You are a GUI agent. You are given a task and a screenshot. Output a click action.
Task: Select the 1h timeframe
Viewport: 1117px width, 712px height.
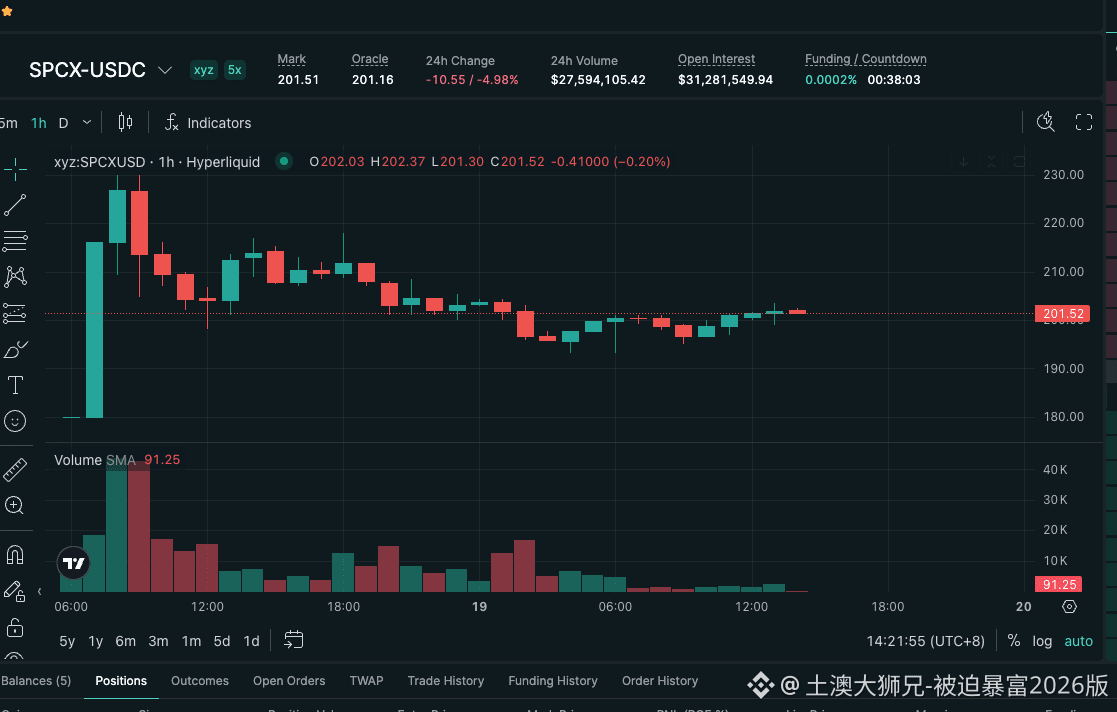pyautogui.click(x=38, y=123)
